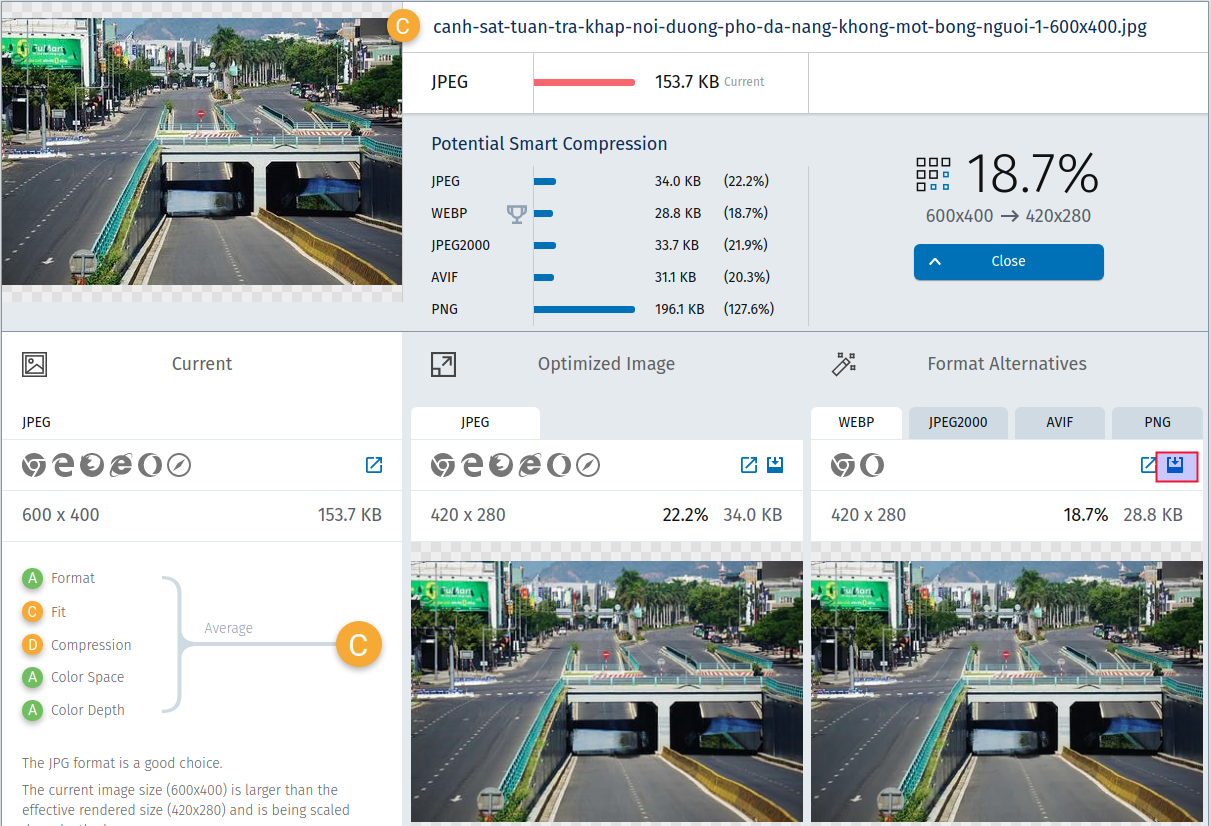Click the image filename at the top

[789, 27]
